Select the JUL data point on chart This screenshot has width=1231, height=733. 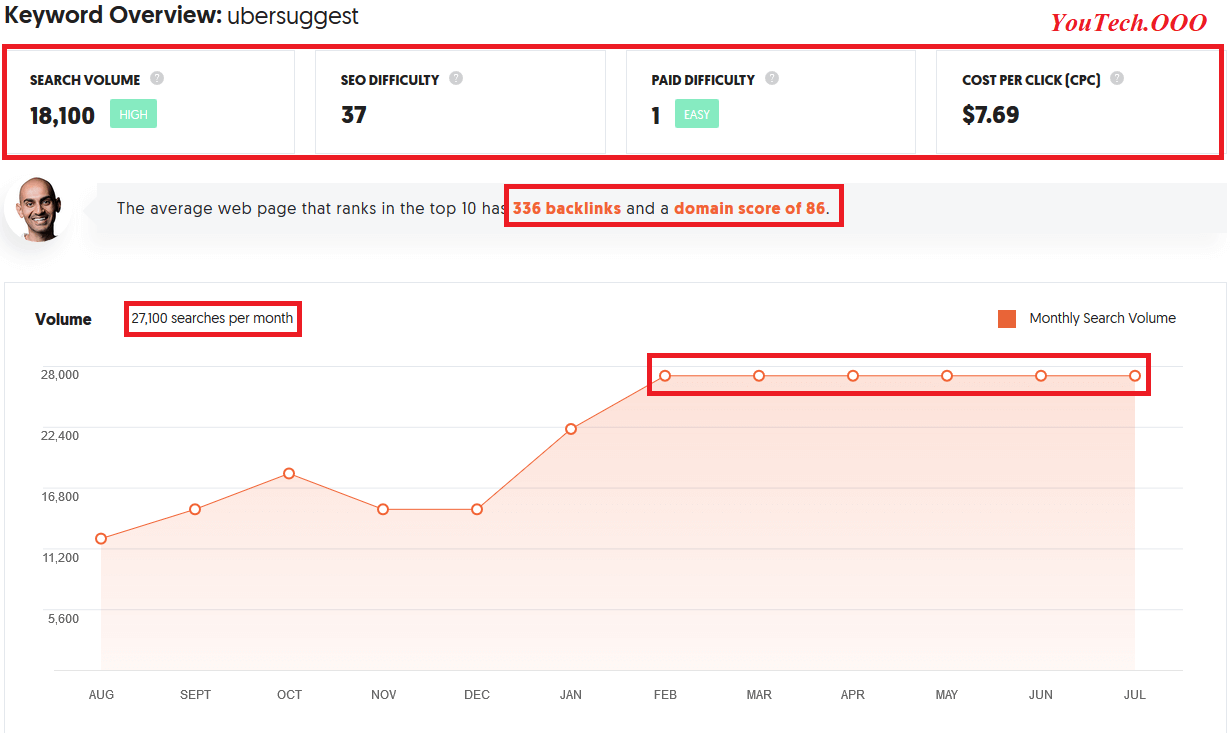pyautogui.click(x=1135, y=376)
